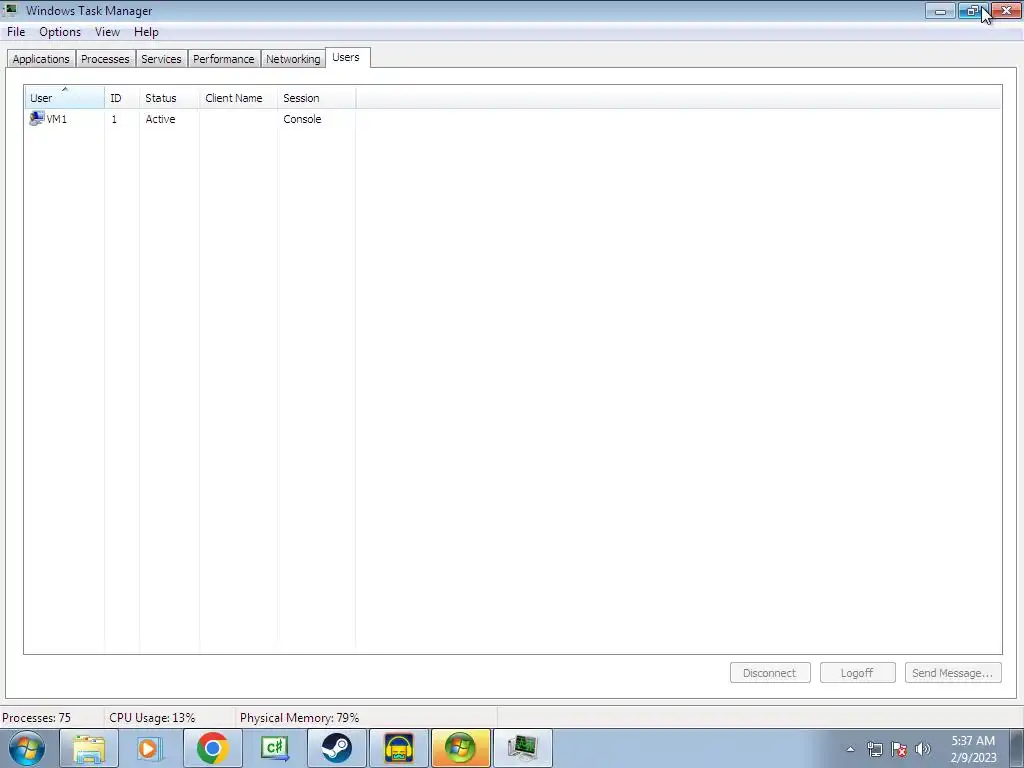Sort by the User column header

[64, 98]
